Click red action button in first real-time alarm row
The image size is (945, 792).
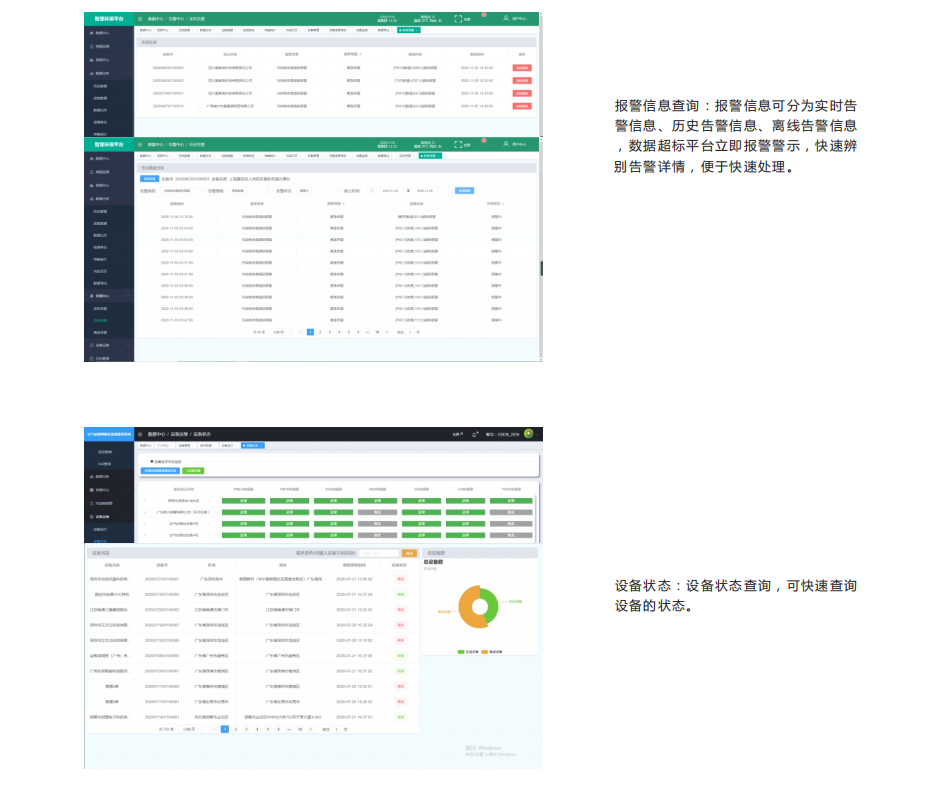click(x=522, y=68)
